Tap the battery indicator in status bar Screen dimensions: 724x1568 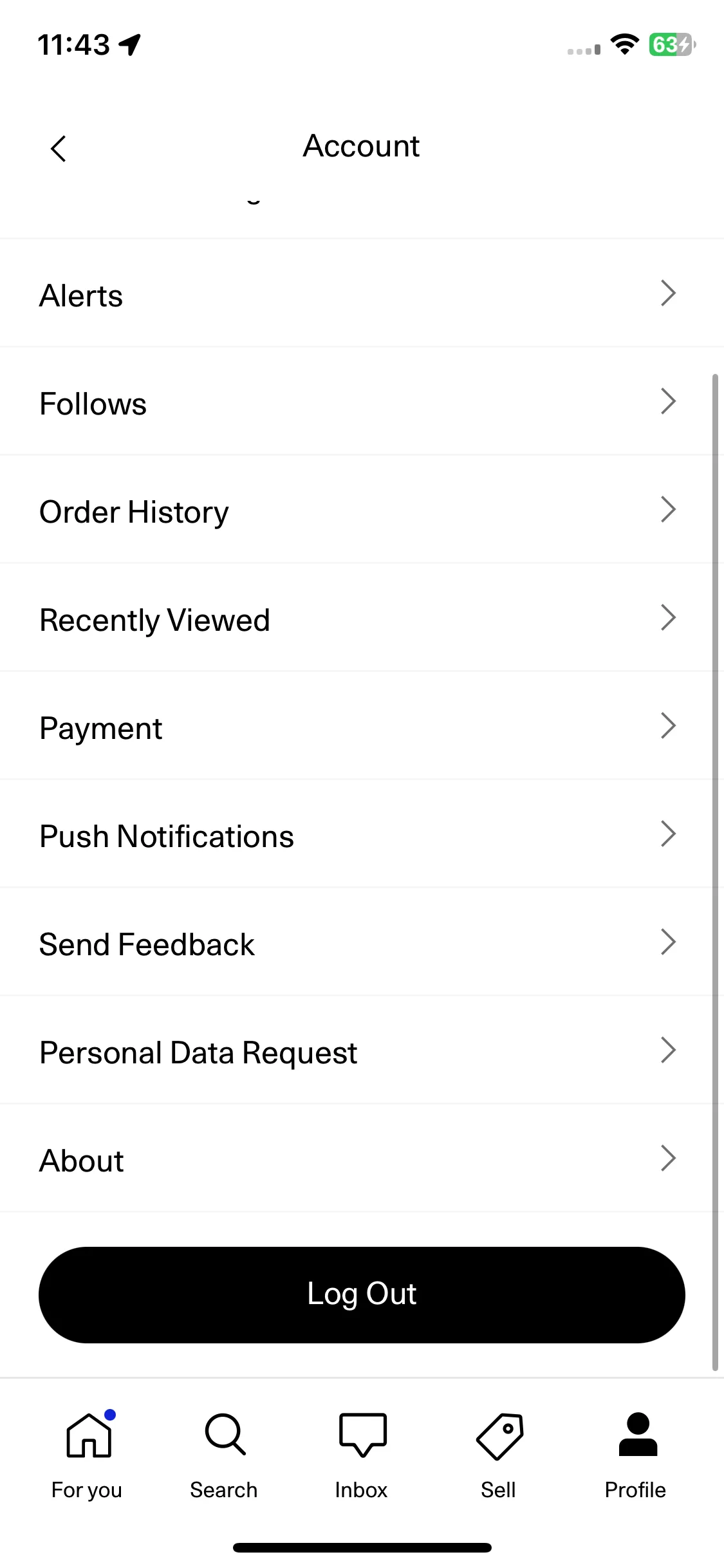pos(672,45)
